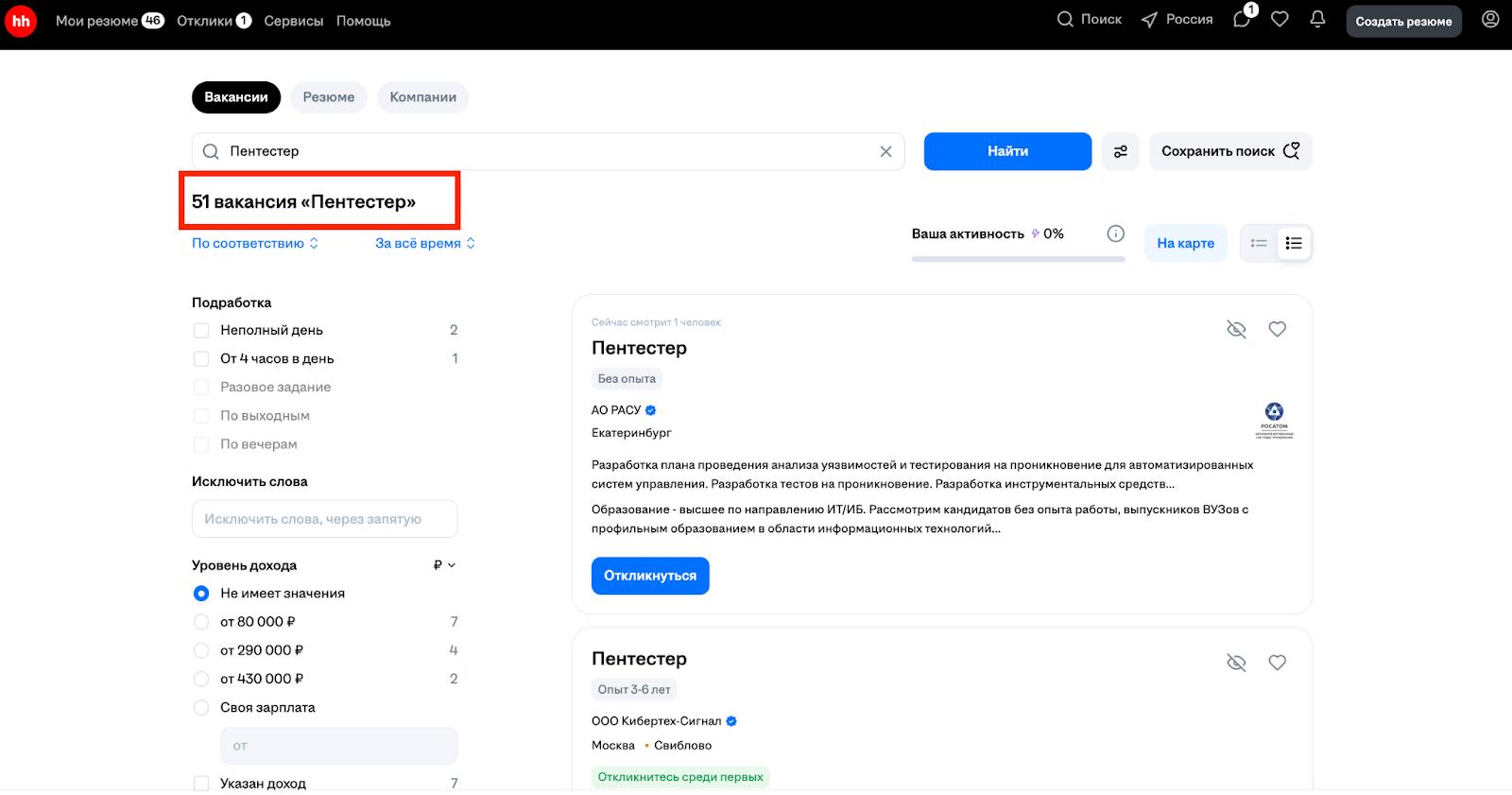Clear the search field with X icon
1512x795 pixels.
885,151
